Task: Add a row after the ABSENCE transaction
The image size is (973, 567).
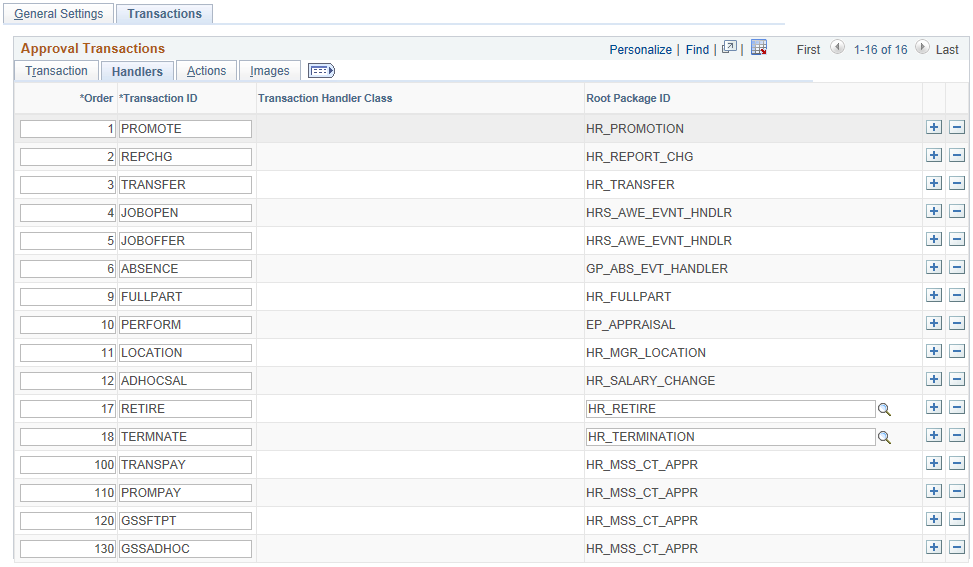Action: pos(933,267)
